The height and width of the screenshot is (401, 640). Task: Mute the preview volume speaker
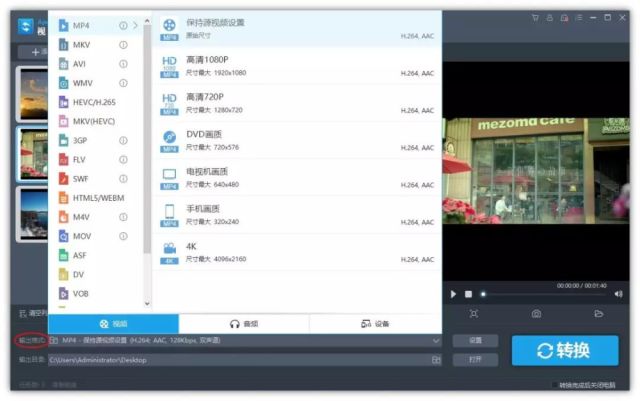click(x=618, y=294)
